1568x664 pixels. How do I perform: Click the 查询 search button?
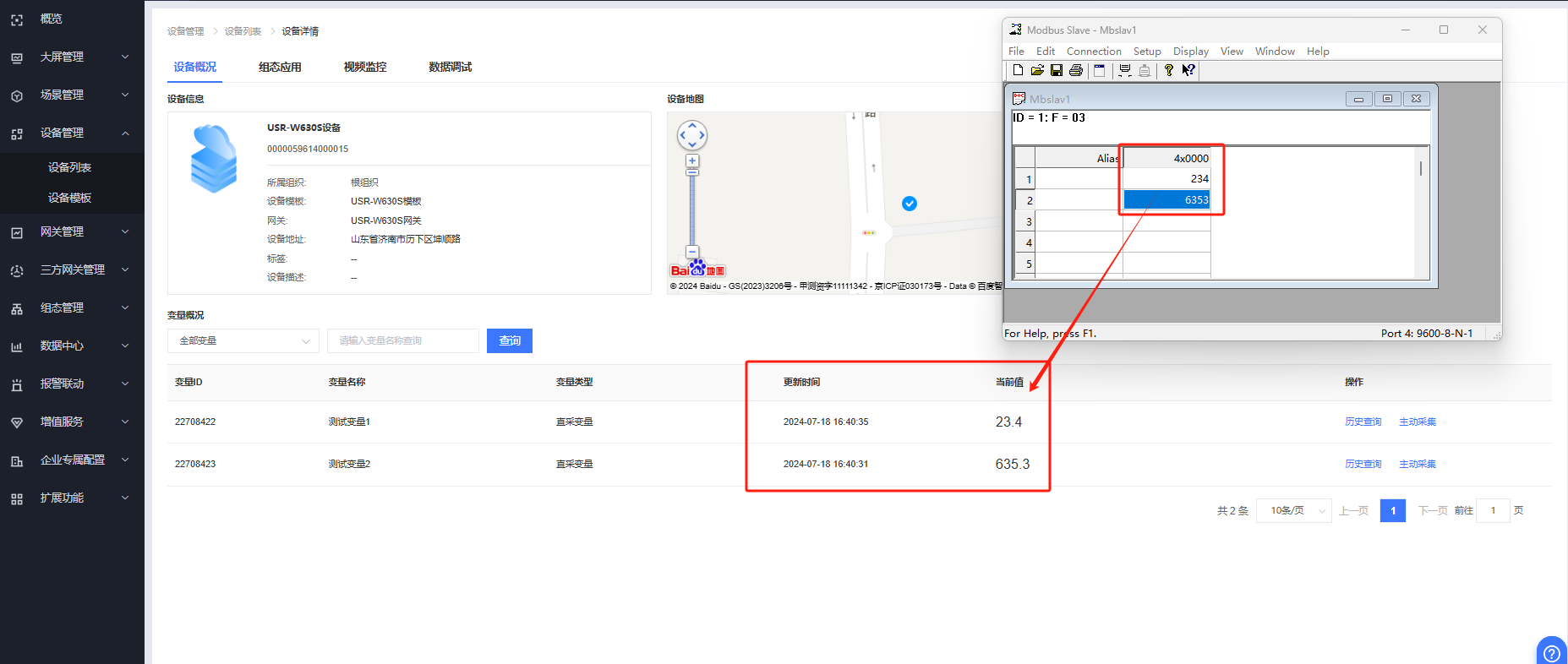click(x=510, y=340)
